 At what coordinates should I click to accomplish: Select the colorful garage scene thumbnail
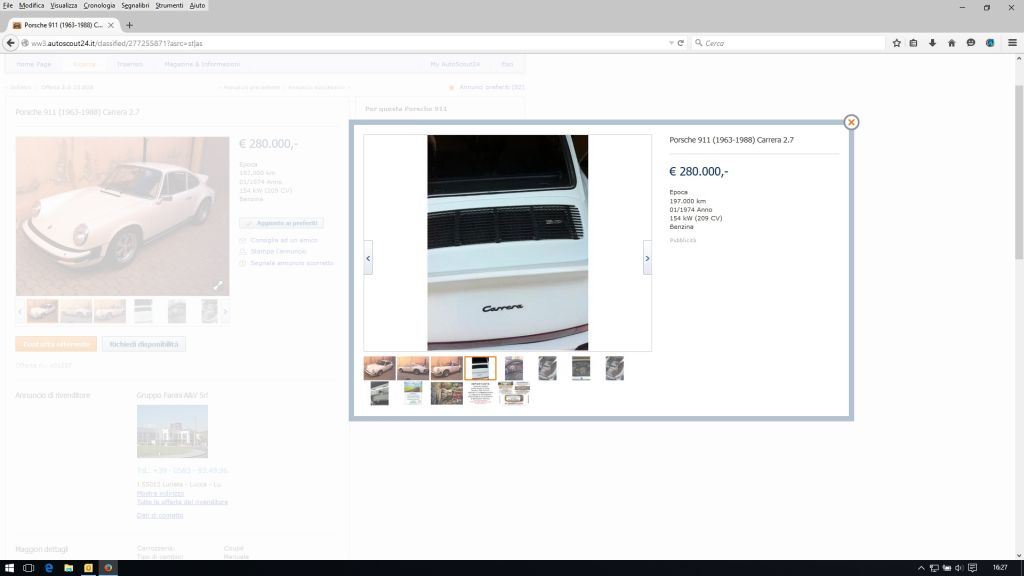(447, 393)
